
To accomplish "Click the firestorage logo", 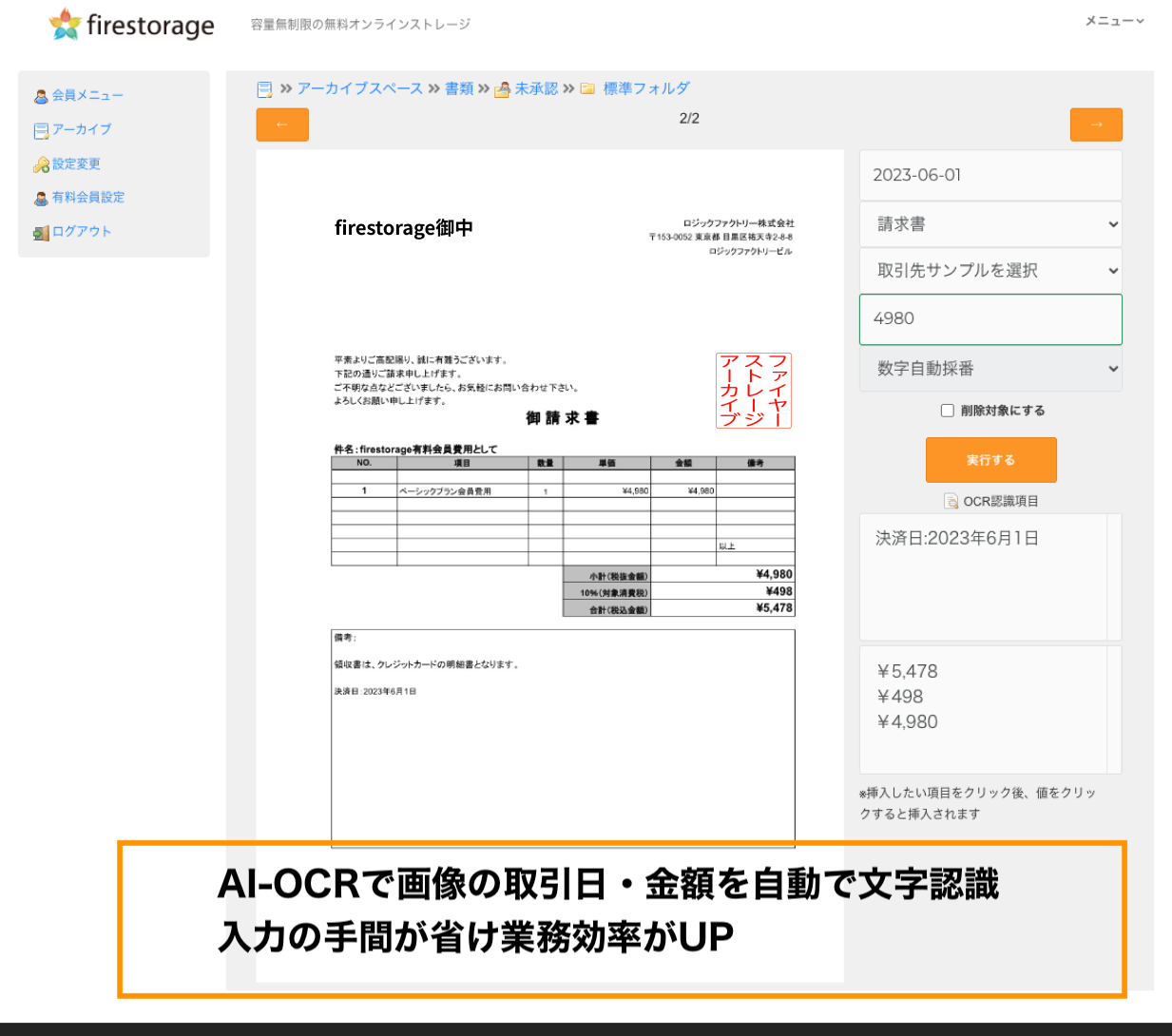I will pyautogui.click(x=131, y=25).
